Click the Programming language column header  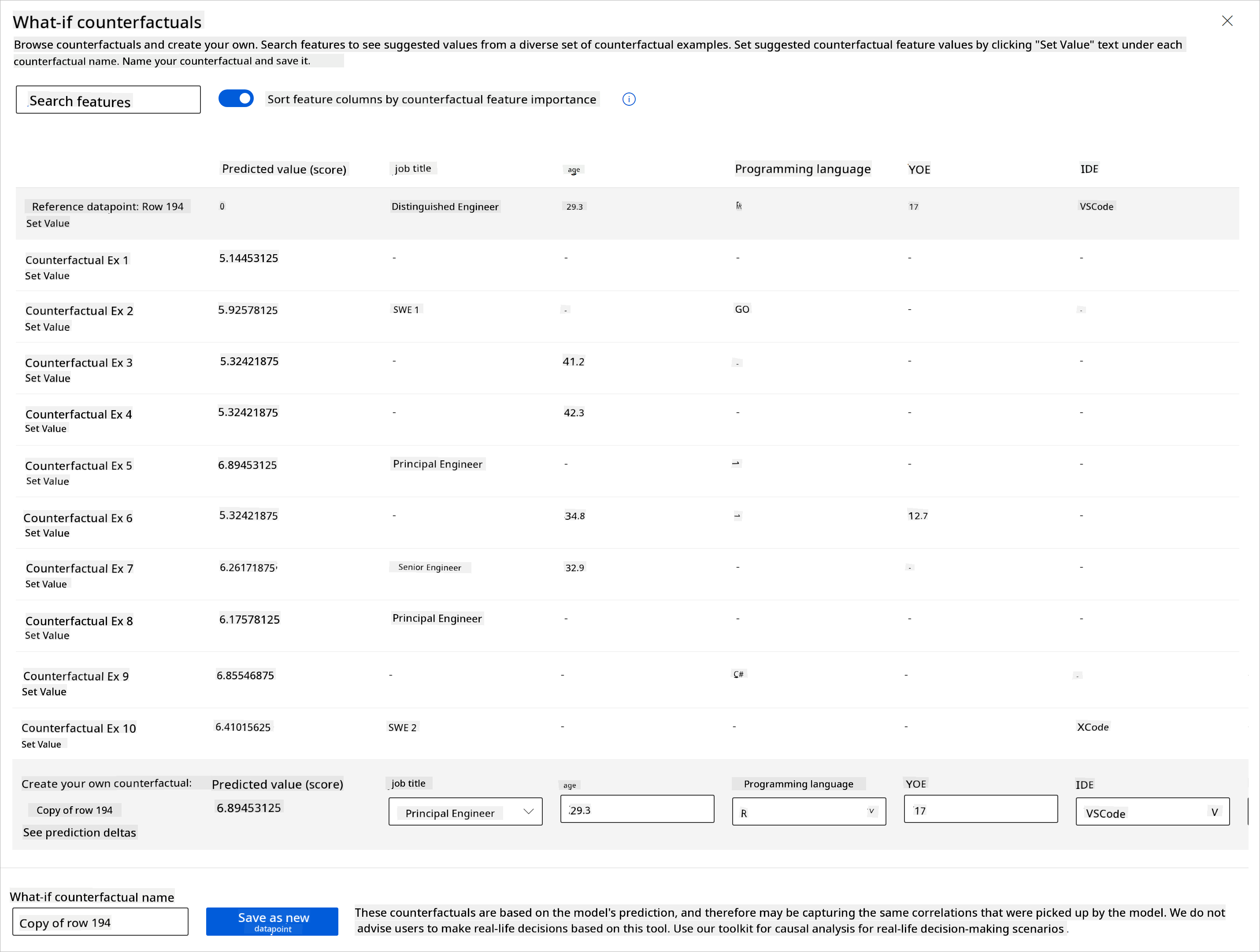(802, 169)
